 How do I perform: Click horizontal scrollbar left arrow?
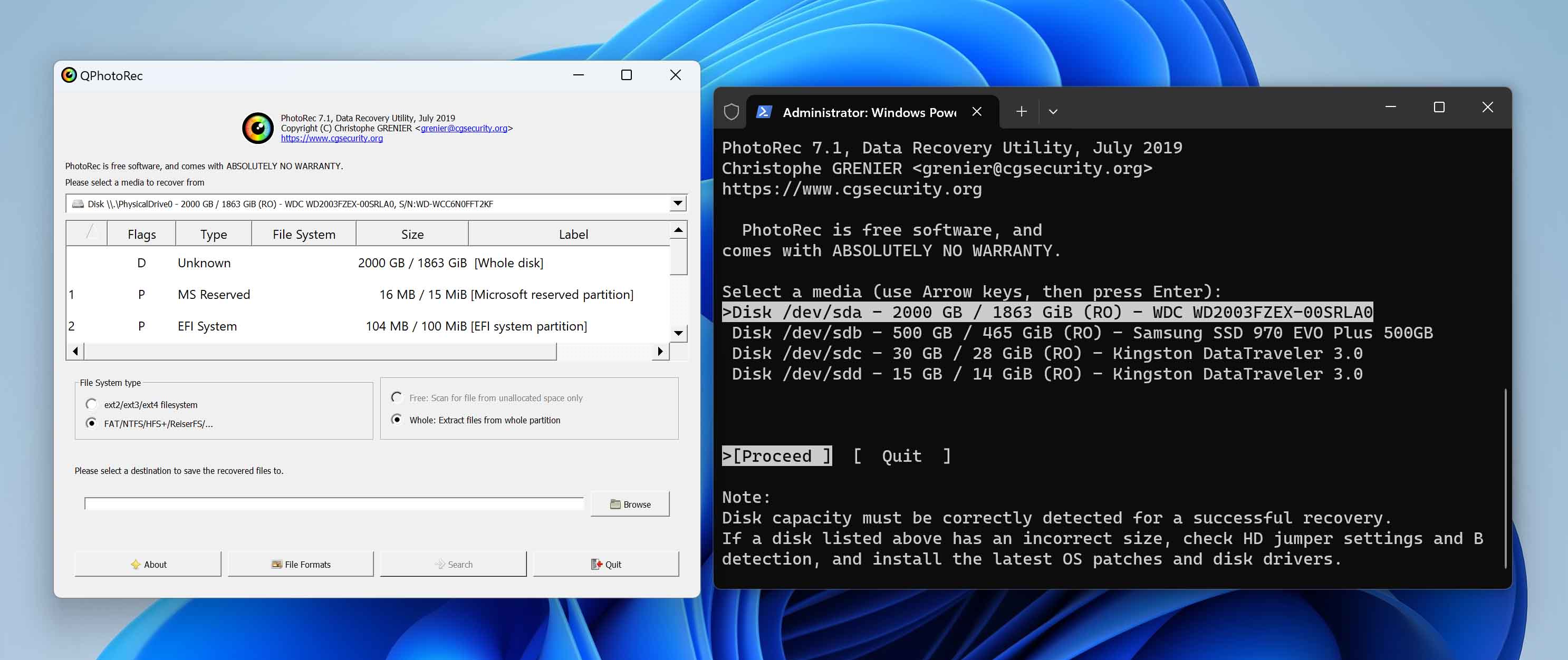coord(75,351)
